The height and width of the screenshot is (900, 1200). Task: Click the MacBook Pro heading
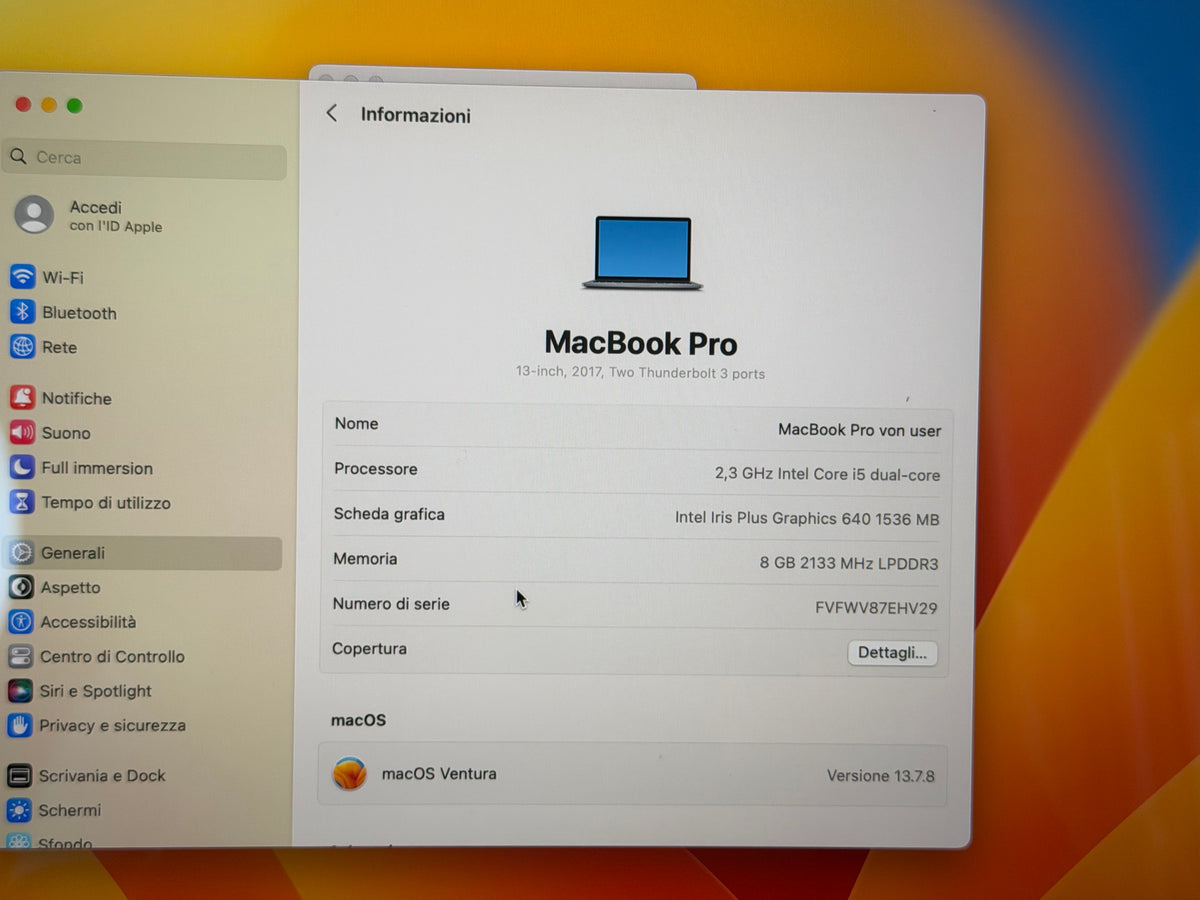pos(641,343)
